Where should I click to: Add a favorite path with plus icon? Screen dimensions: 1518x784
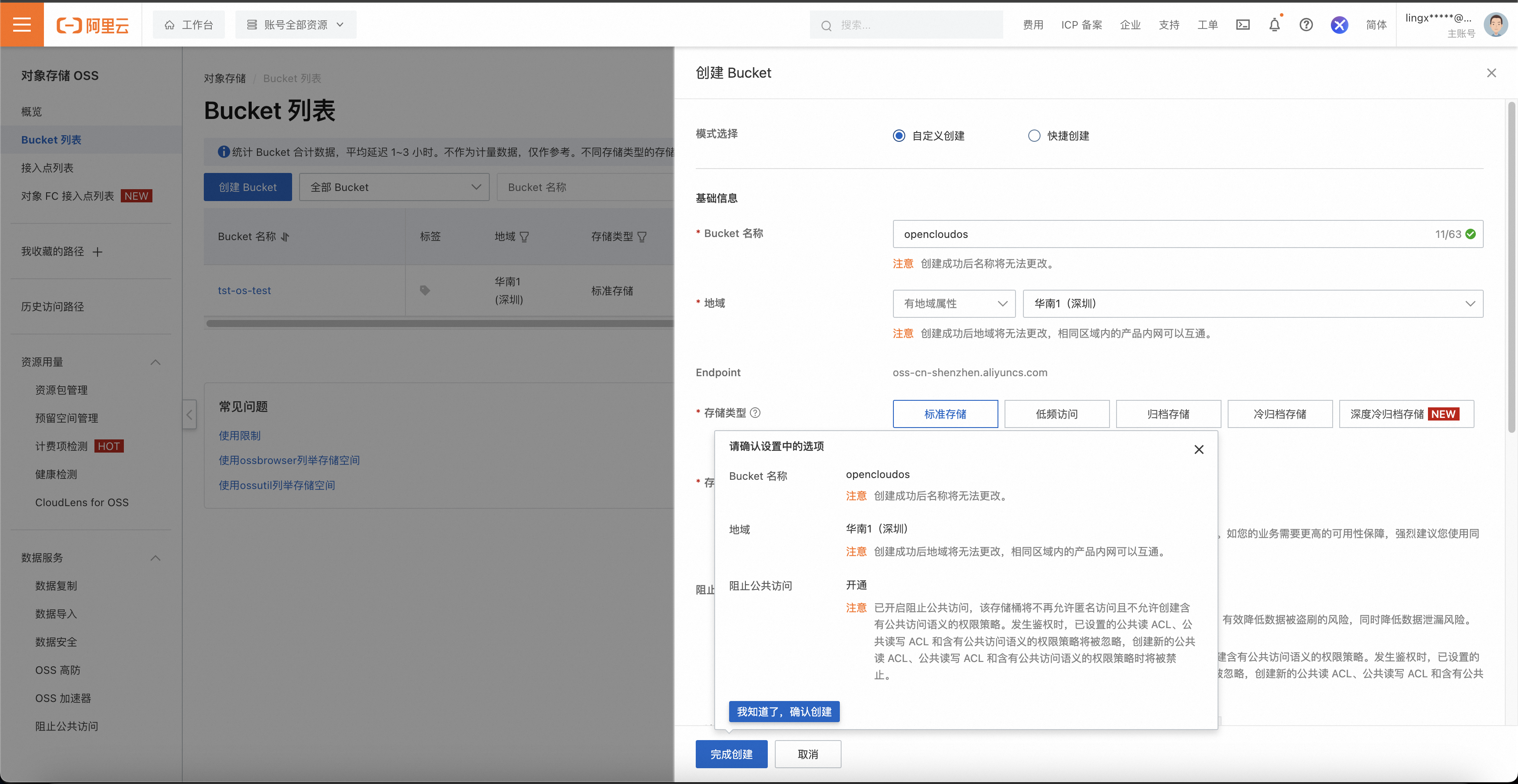97,252
